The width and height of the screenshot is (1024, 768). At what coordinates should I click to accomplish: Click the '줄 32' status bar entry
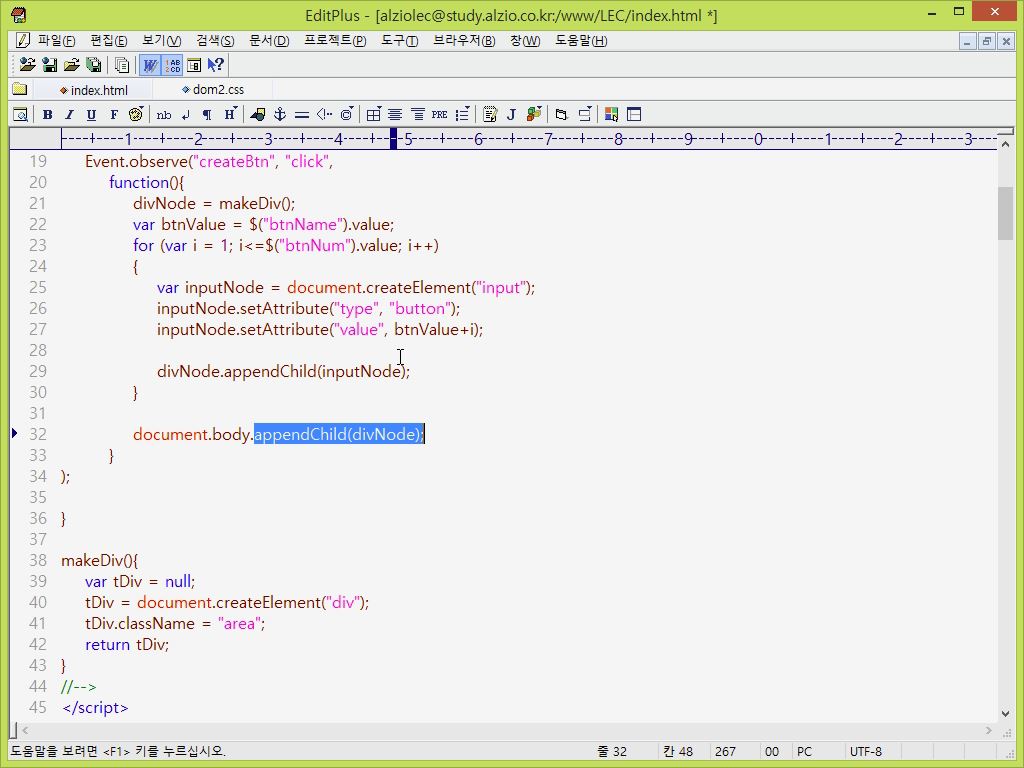coord(612,752)
